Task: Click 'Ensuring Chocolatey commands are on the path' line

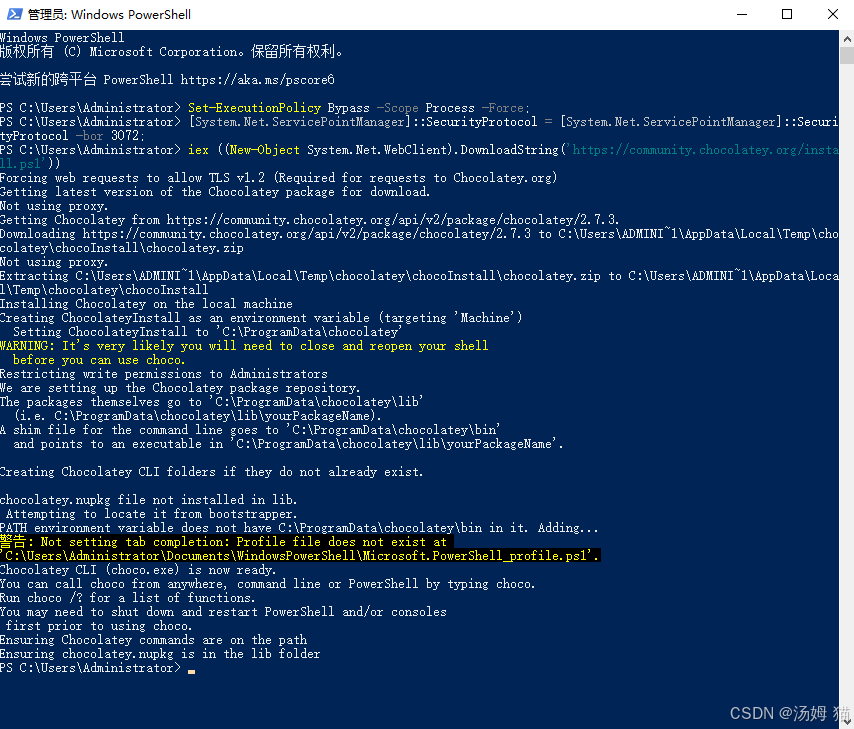Action: click(153, 640)
